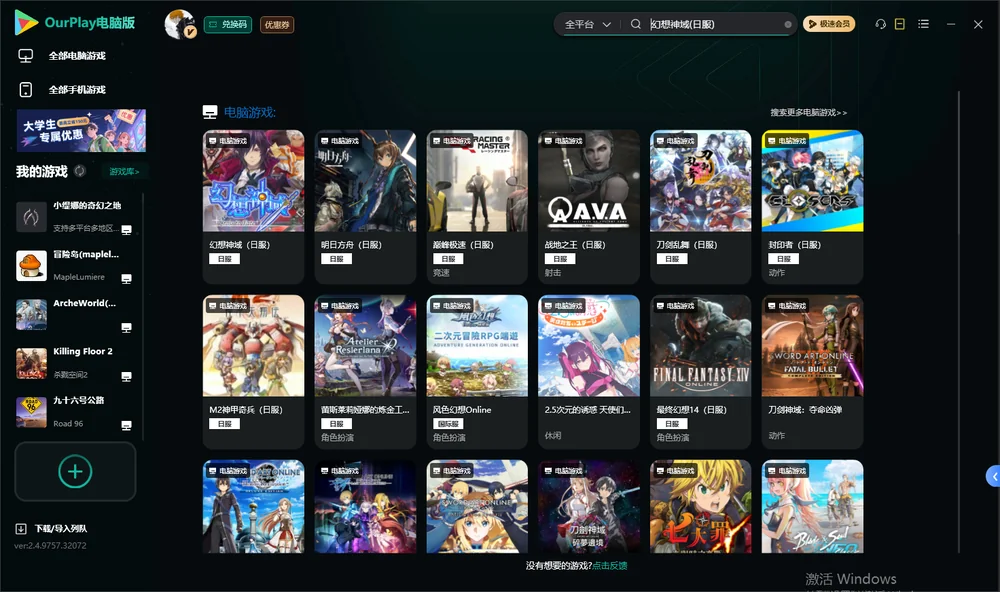Refresh the 我的游戏 list
This screenshot has width=1000, height=592.
pos(80,171)
